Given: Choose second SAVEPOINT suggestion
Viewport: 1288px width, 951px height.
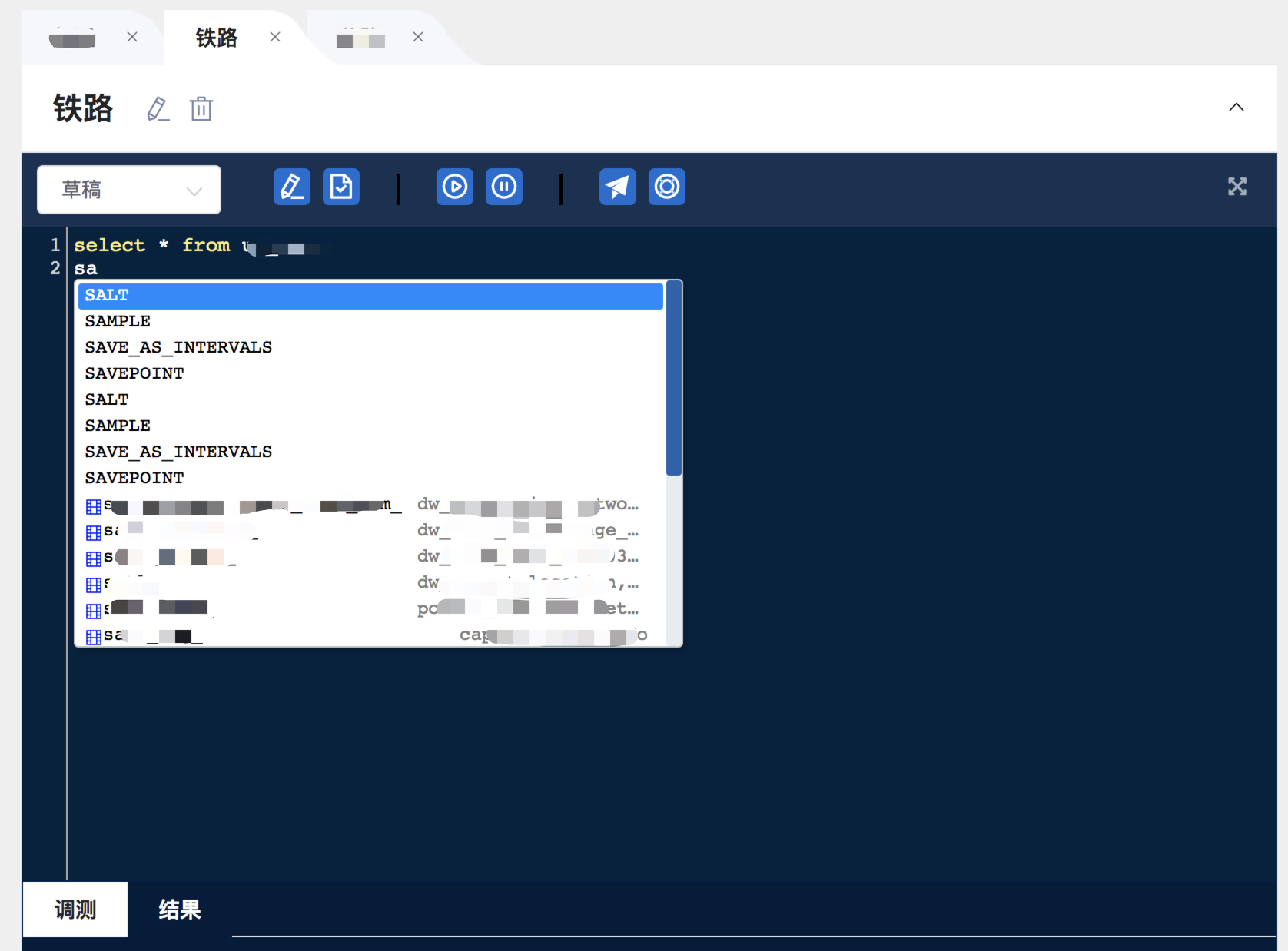Looking at the screenshot, I should 370,478.
